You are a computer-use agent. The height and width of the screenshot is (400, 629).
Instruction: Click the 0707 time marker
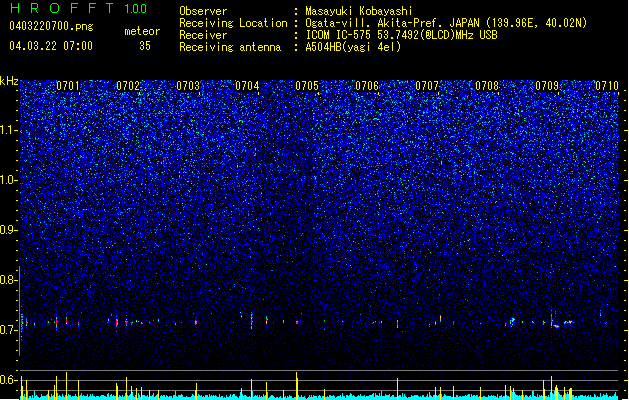click(427, 86)
